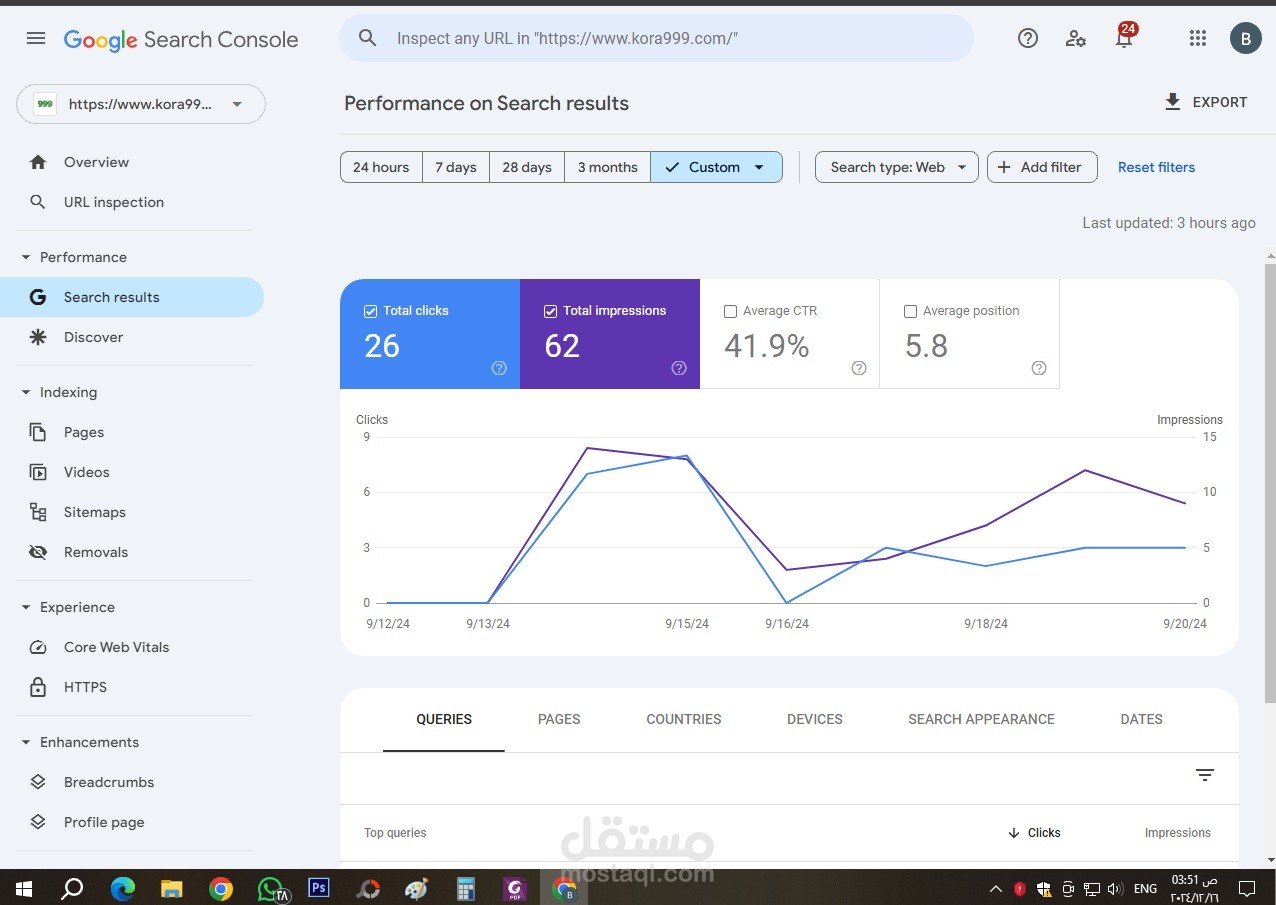Screen dimensions: 1276x905
Task: Click help icon on Average CTR card
Action: 859,368
